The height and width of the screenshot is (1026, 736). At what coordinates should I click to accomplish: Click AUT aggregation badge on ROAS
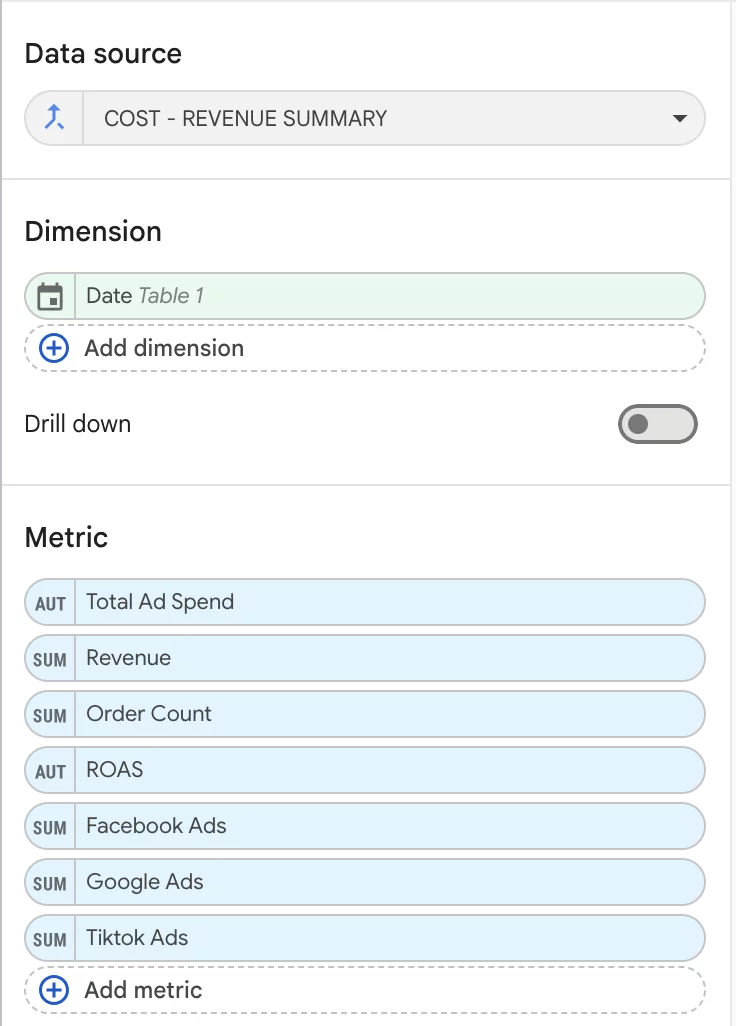pos(50,771)
